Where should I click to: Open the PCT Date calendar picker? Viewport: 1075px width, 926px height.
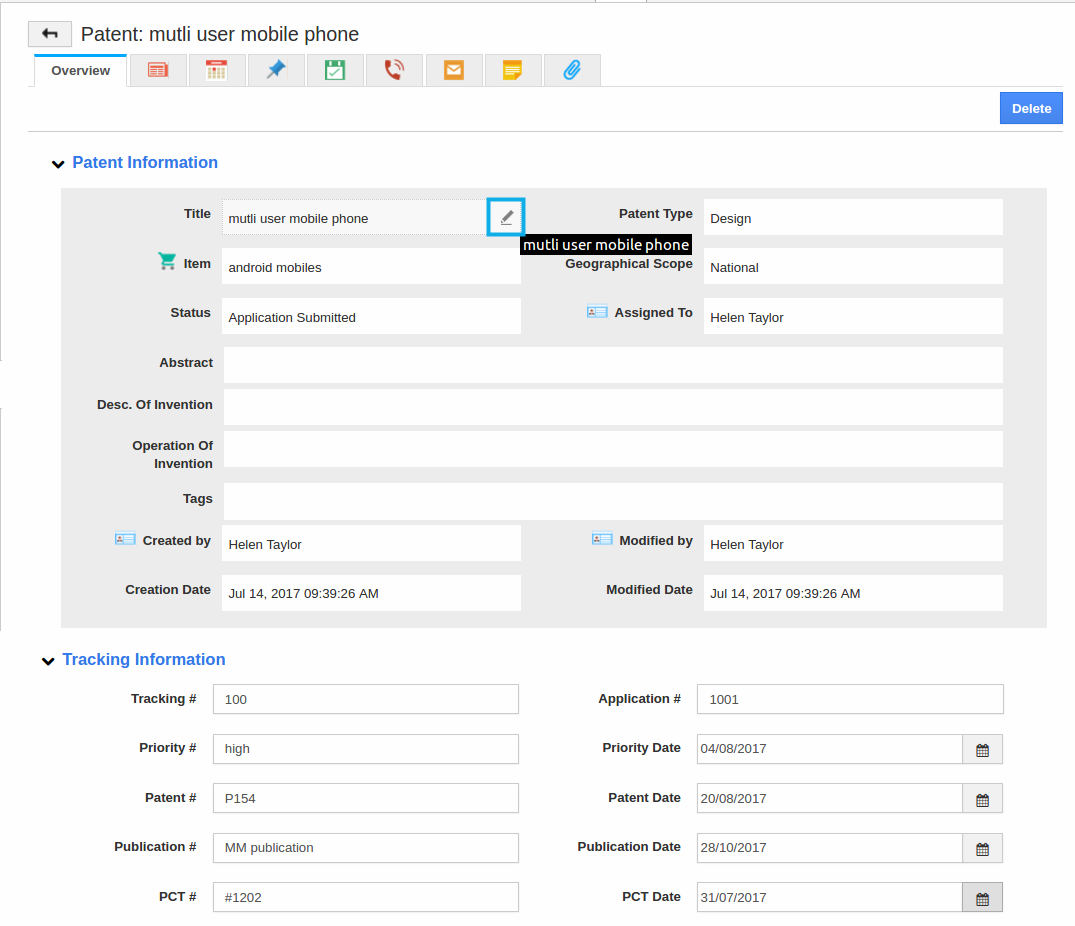(x=982, y=898)
